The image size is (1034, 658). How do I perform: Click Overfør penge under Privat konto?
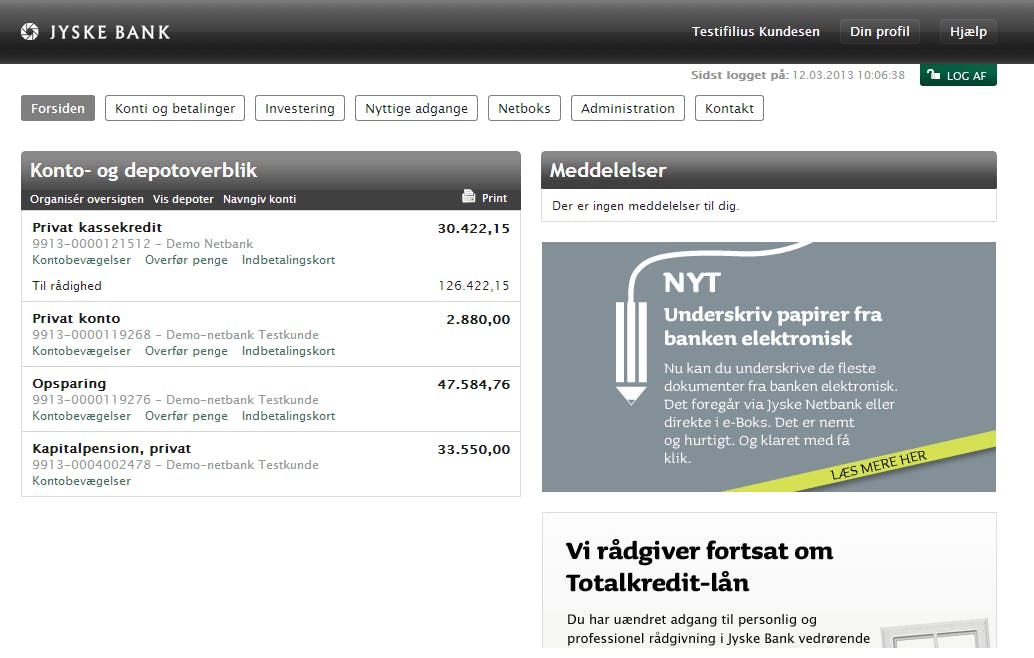pos(186,351)
